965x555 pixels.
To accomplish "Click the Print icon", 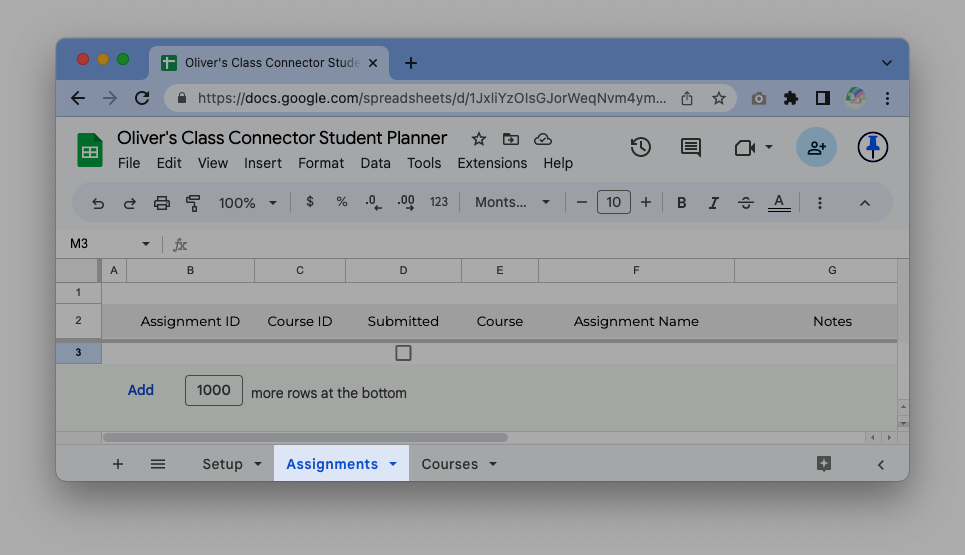I will point(162,203).
